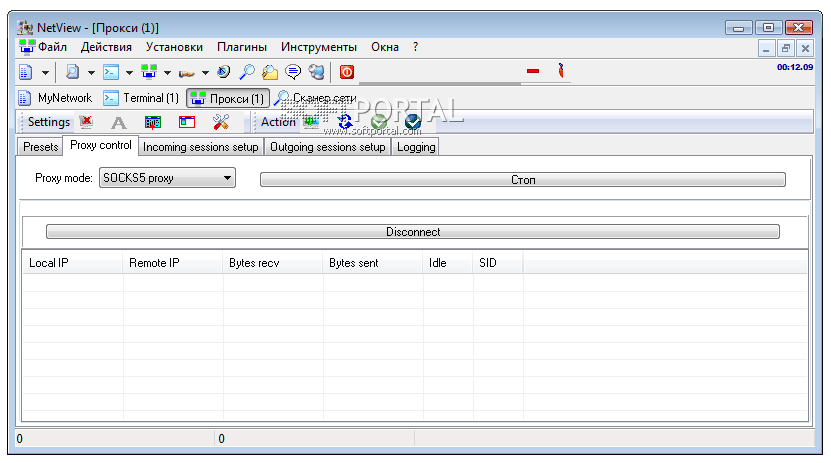Sort by the Idle column header

click(x=448, y=263)
